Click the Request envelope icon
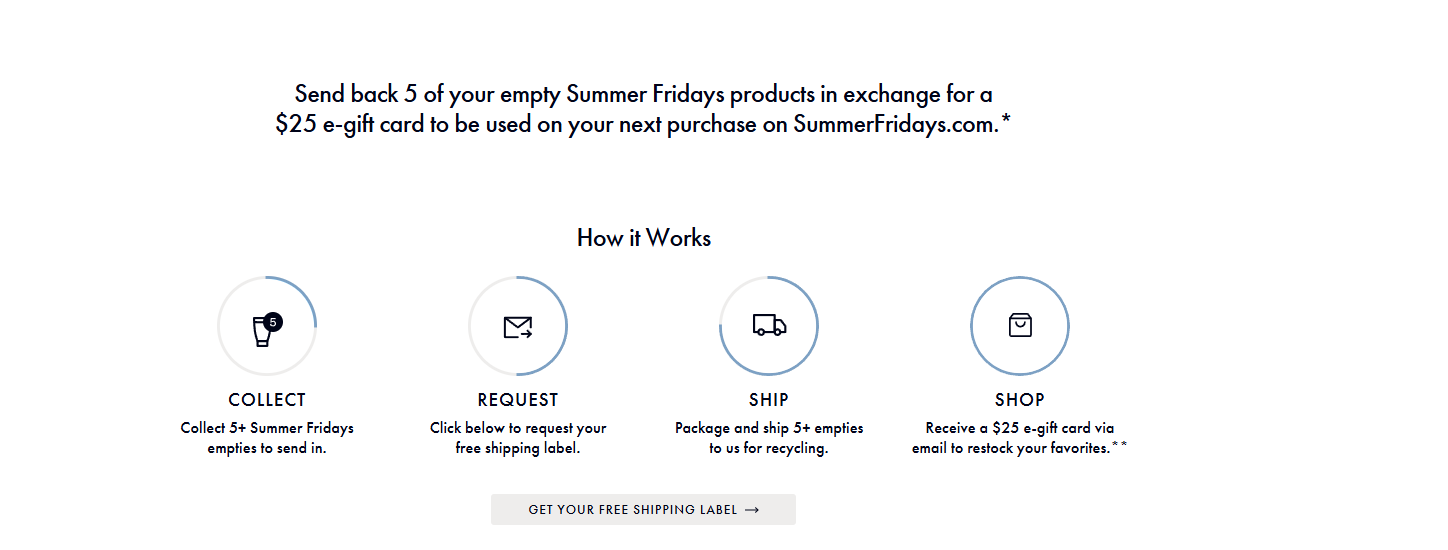Screen dimensions: 1448x550 518,327
